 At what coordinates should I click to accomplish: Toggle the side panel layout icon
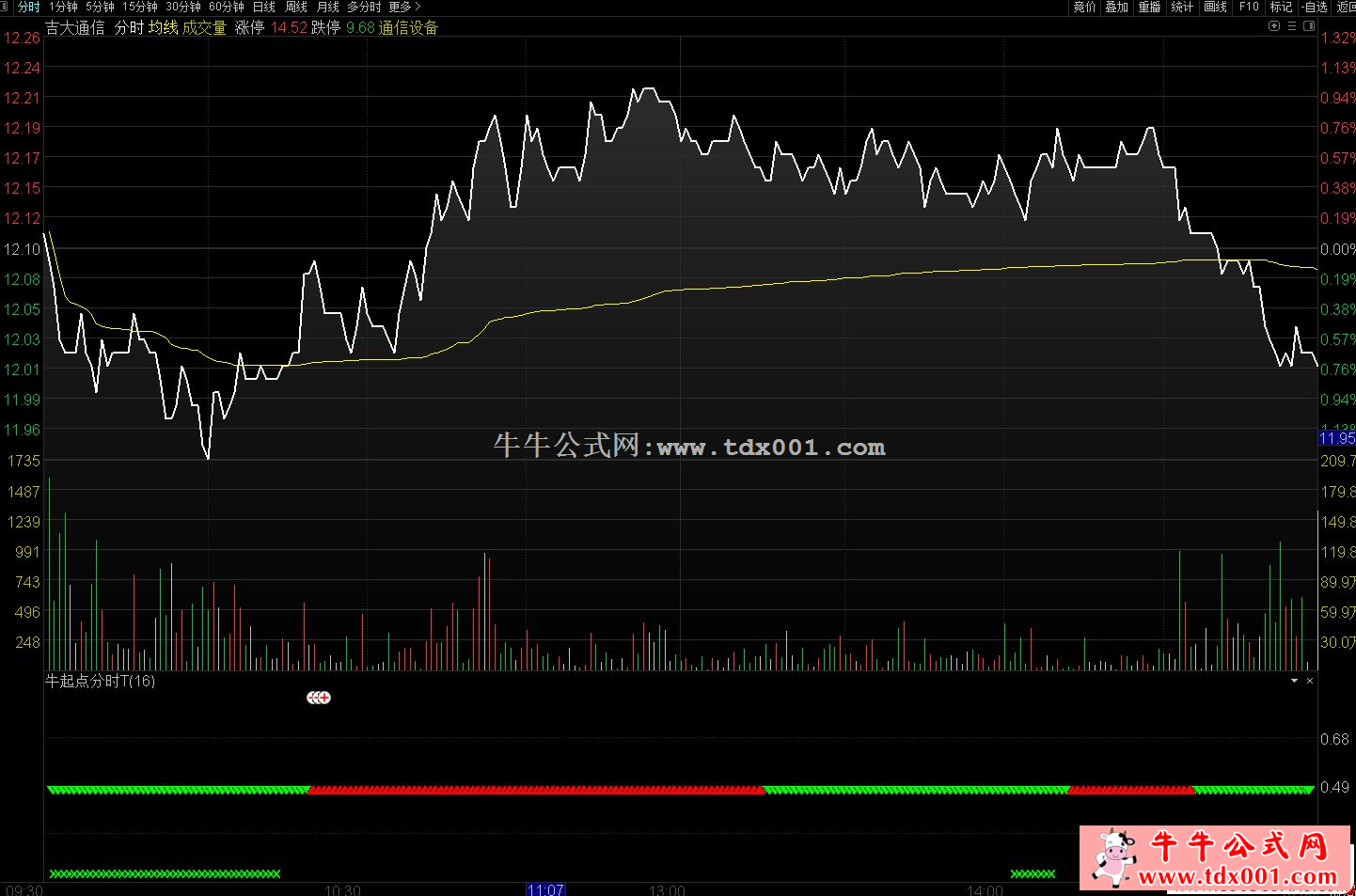click(1309, 26)
